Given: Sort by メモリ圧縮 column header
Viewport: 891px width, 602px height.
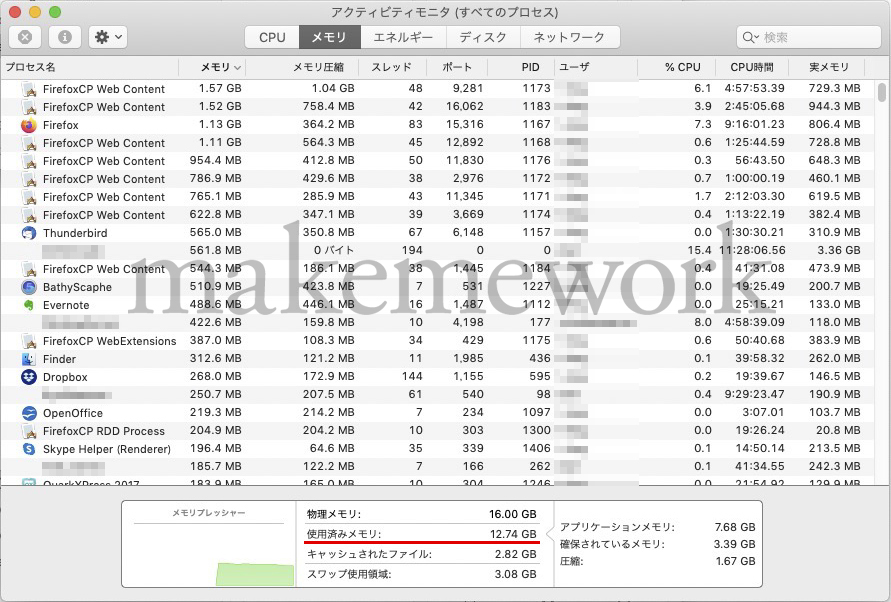Looking at the screenshot, I should click(302, 67).
